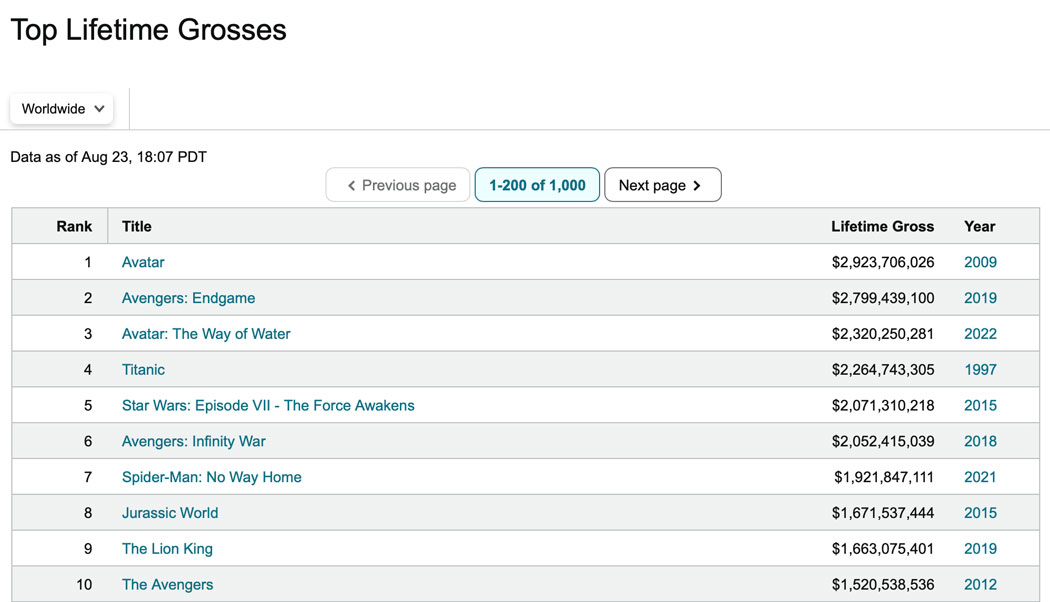Click the 2021 year link
The image size is (1050, 602).
click(980, 477)
